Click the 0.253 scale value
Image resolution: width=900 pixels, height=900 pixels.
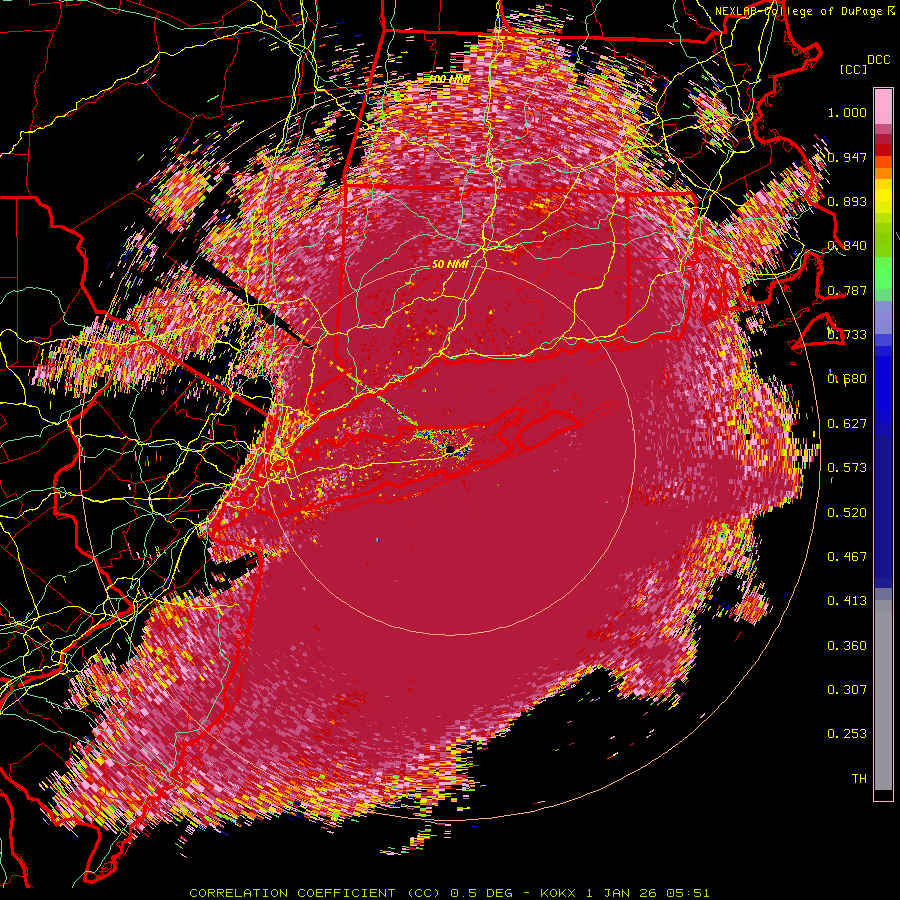coord(847,734)
